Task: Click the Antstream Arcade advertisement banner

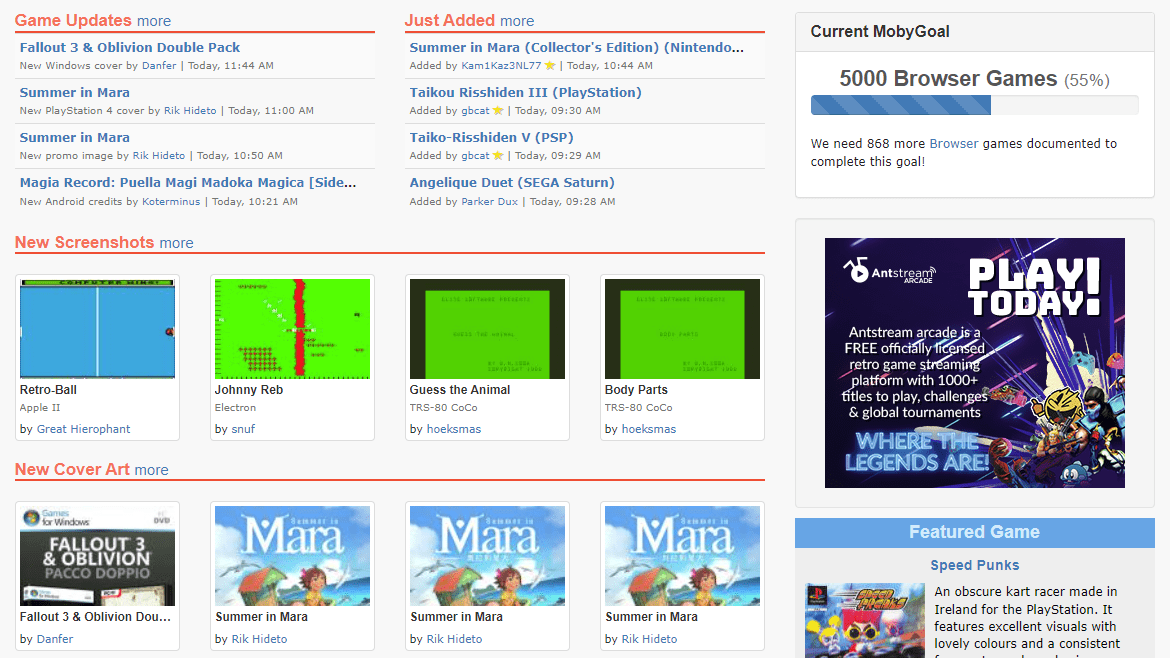Action: (974, 363)
